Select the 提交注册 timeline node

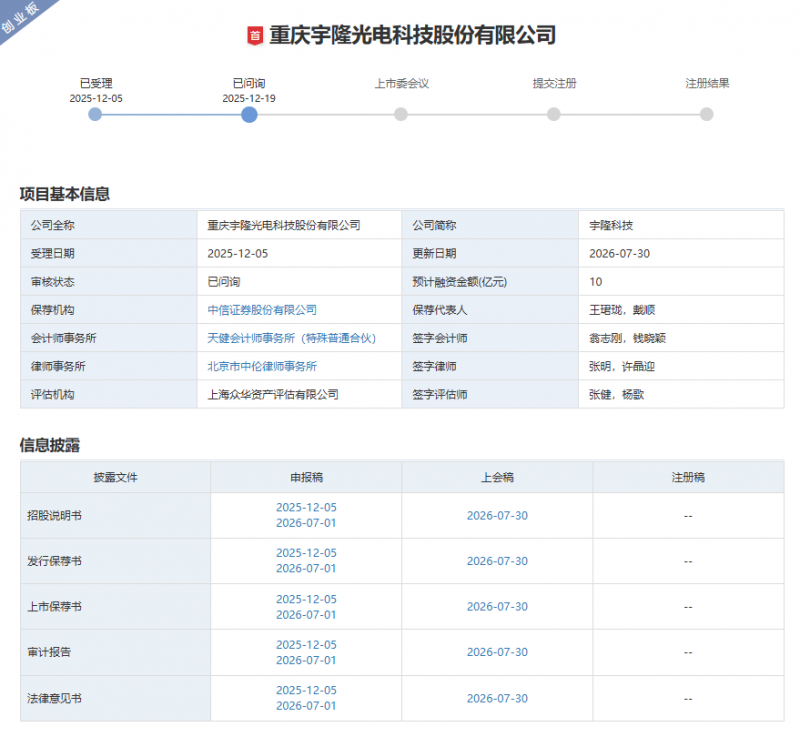pos(554,114)
